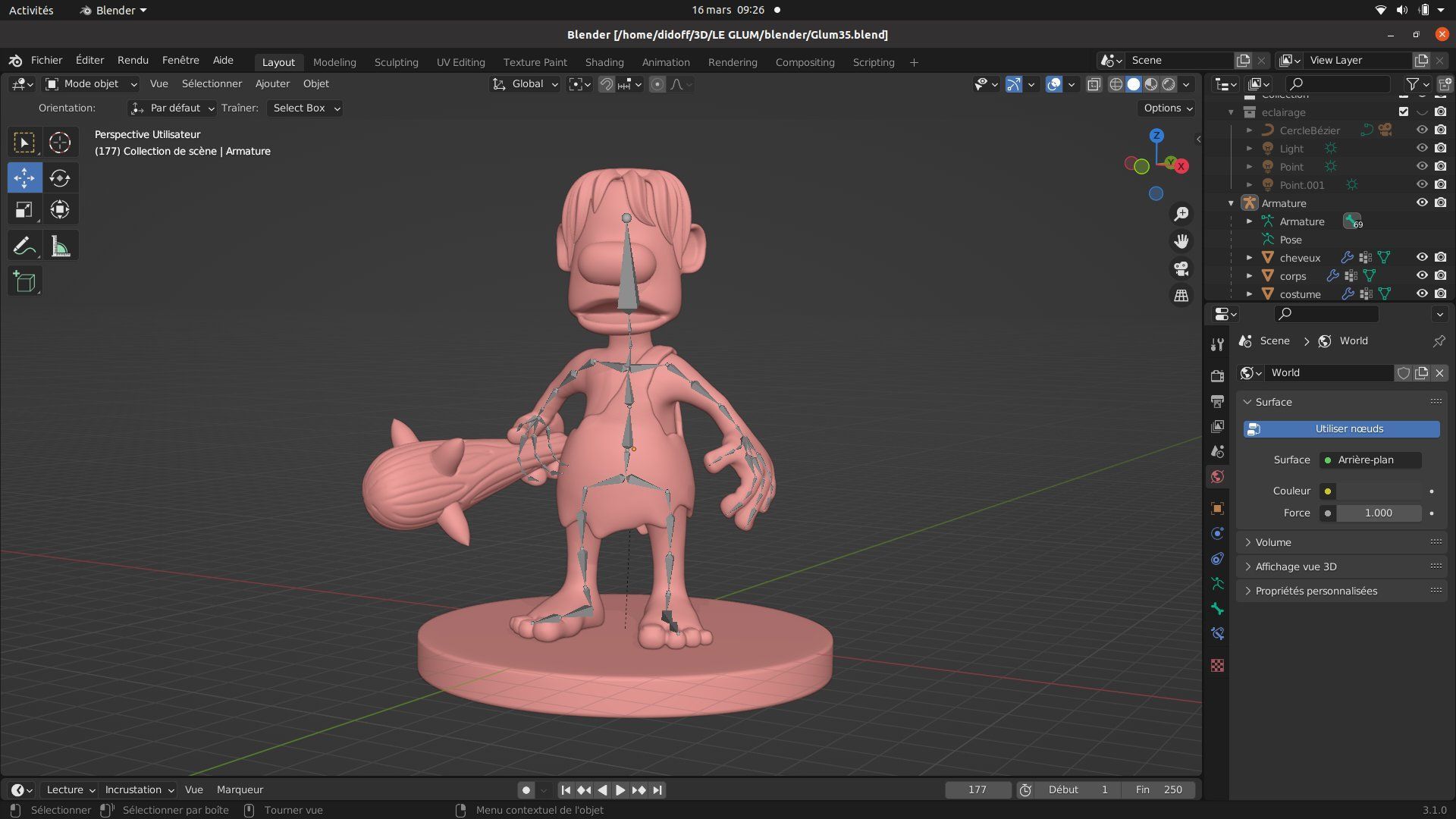Screen dimensions: 1456x819
Task: Click the Utiliser nœuds button
Action: [x=1341, y=429]
